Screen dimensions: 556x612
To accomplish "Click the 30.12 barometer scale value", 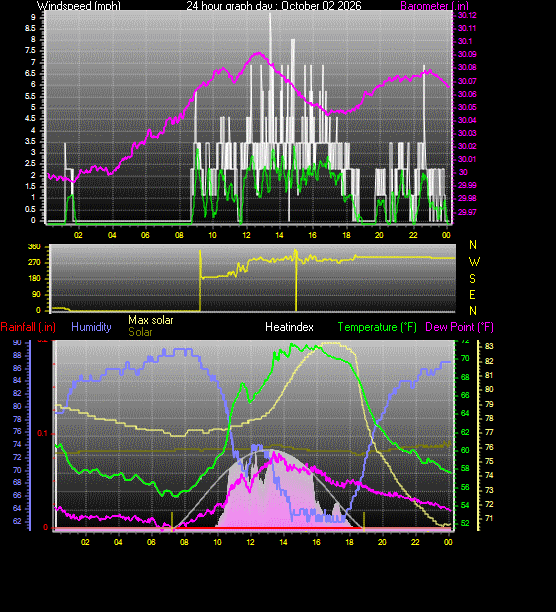I will pyautogui.click(x=467, y=15).
